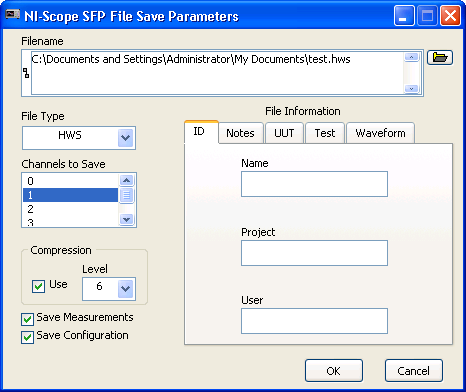Click the NI-Scope title bar application icon
Screen dimensions: 466x392
[x=13, y=15]
